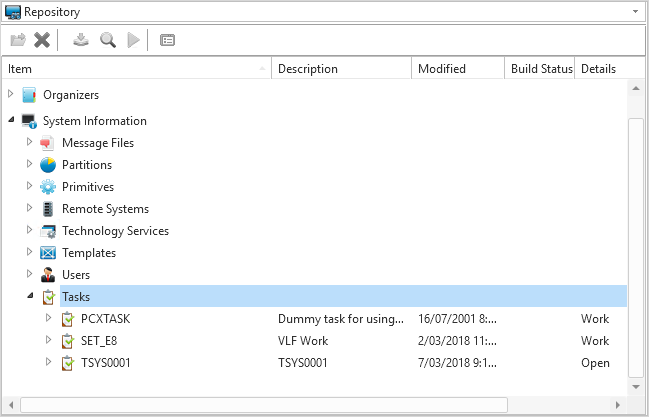The width and height of the screenshot is (649, 417).
Task: Click the Partitions pie chart icon
Action: [48, 165]
